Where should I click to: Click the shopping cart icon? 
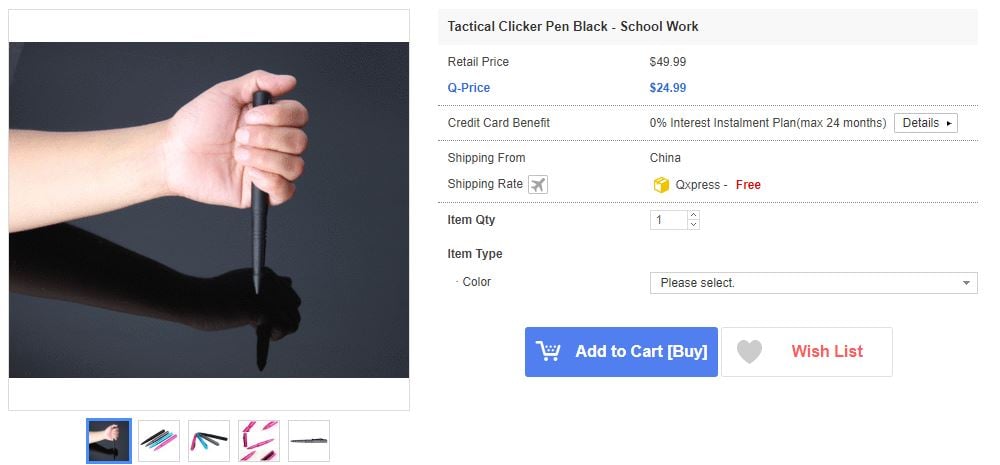548,351
